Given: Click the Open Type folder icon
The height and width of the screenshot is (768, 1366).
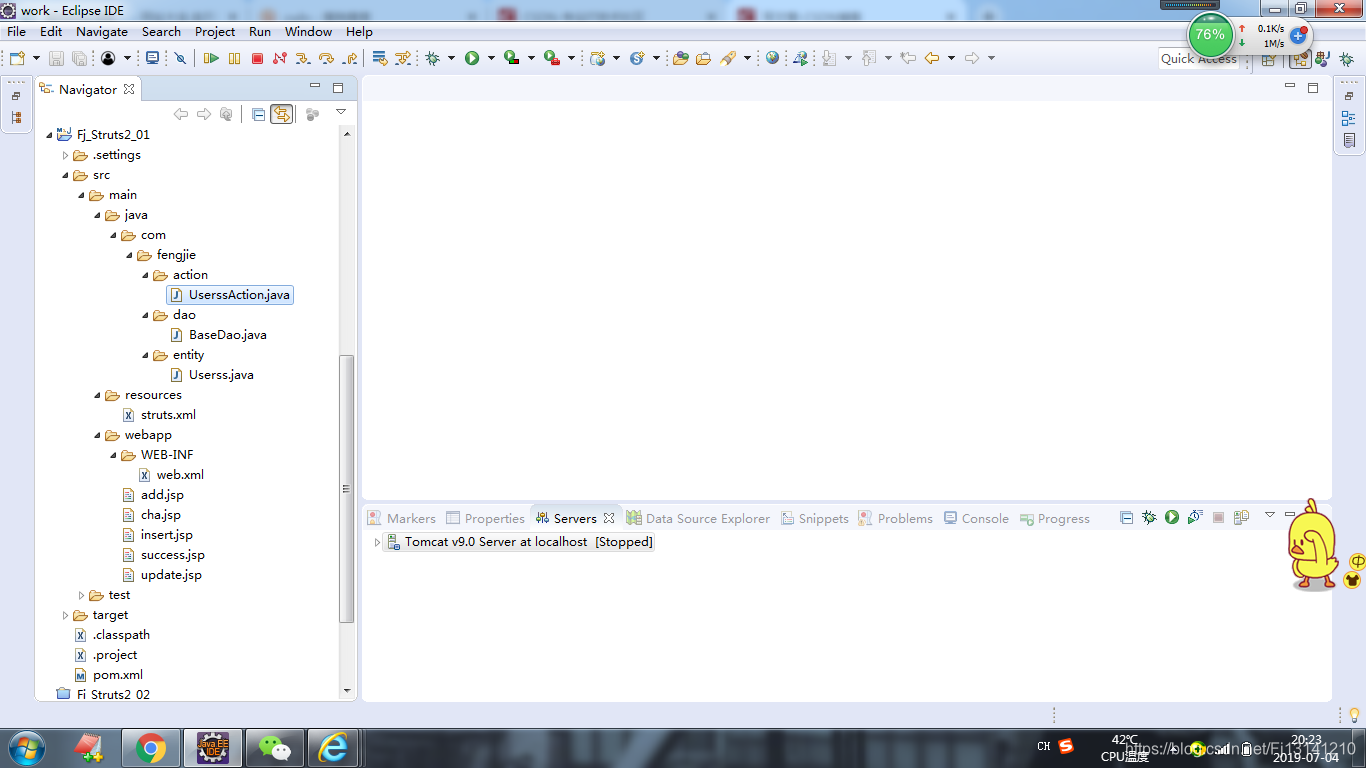Looking at the screenshot, I should 680,59.
